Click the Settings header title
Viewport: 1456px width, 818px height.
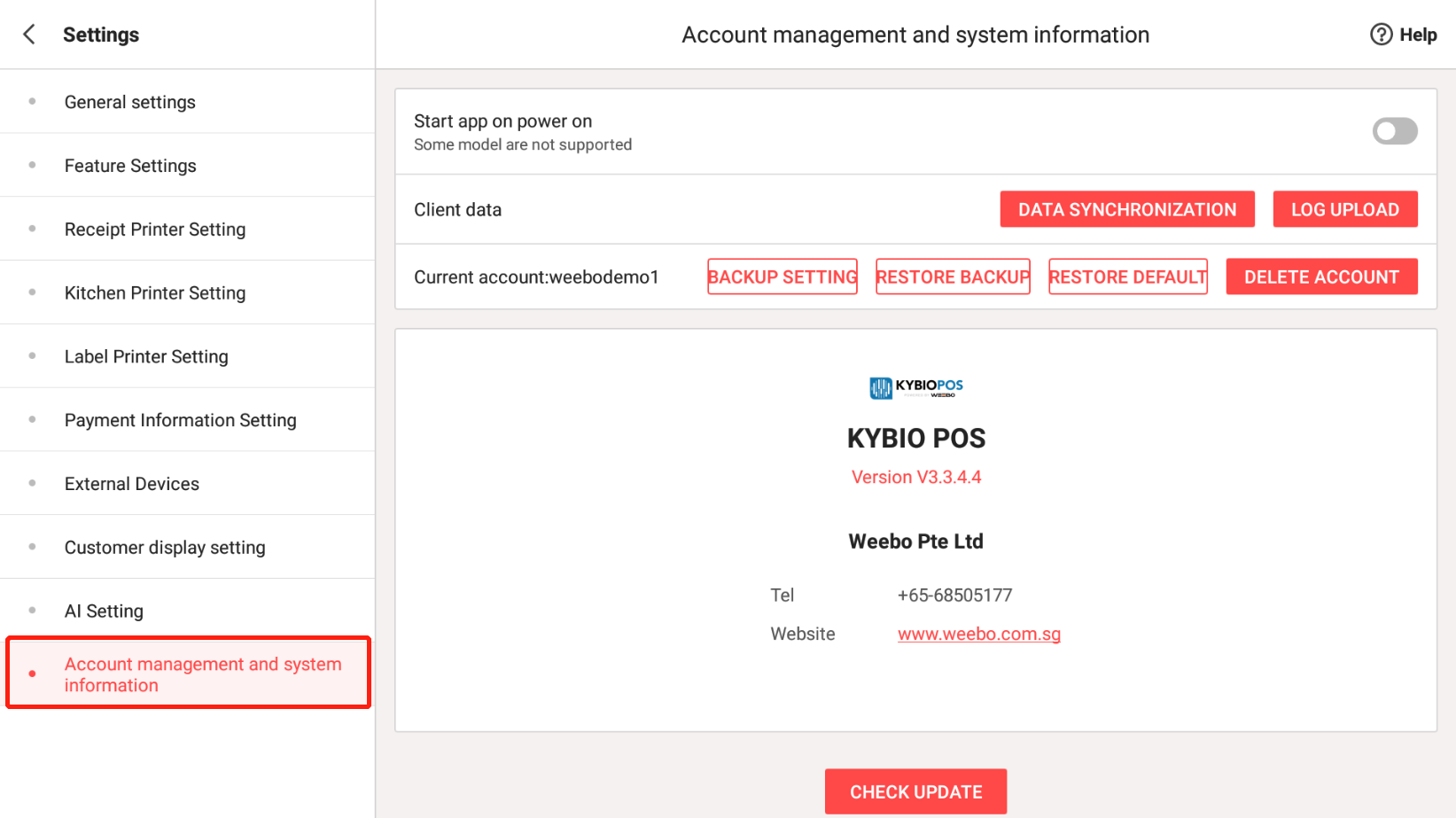[x=101, y=35]
